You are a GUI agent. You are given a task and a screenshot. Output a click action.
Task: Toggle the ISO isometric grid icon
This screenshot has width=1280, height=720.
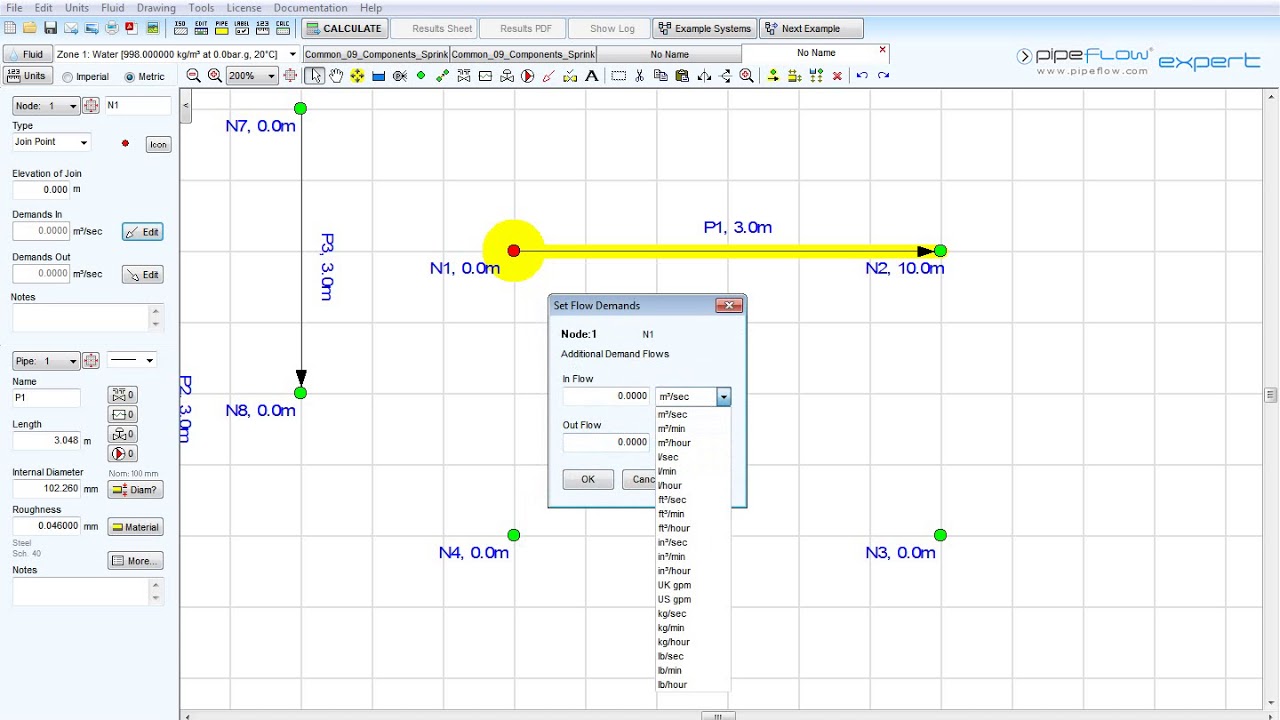pyautogui.click(x=181, y=28)
